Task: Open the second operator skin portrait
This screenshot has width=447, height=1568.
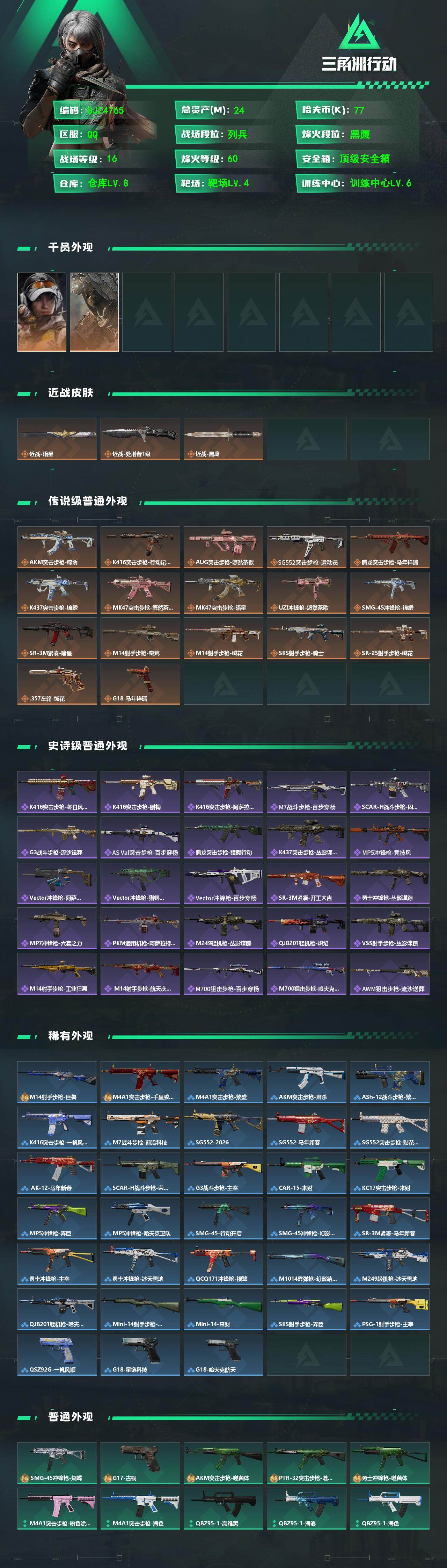Action: [x=94, y=312]
